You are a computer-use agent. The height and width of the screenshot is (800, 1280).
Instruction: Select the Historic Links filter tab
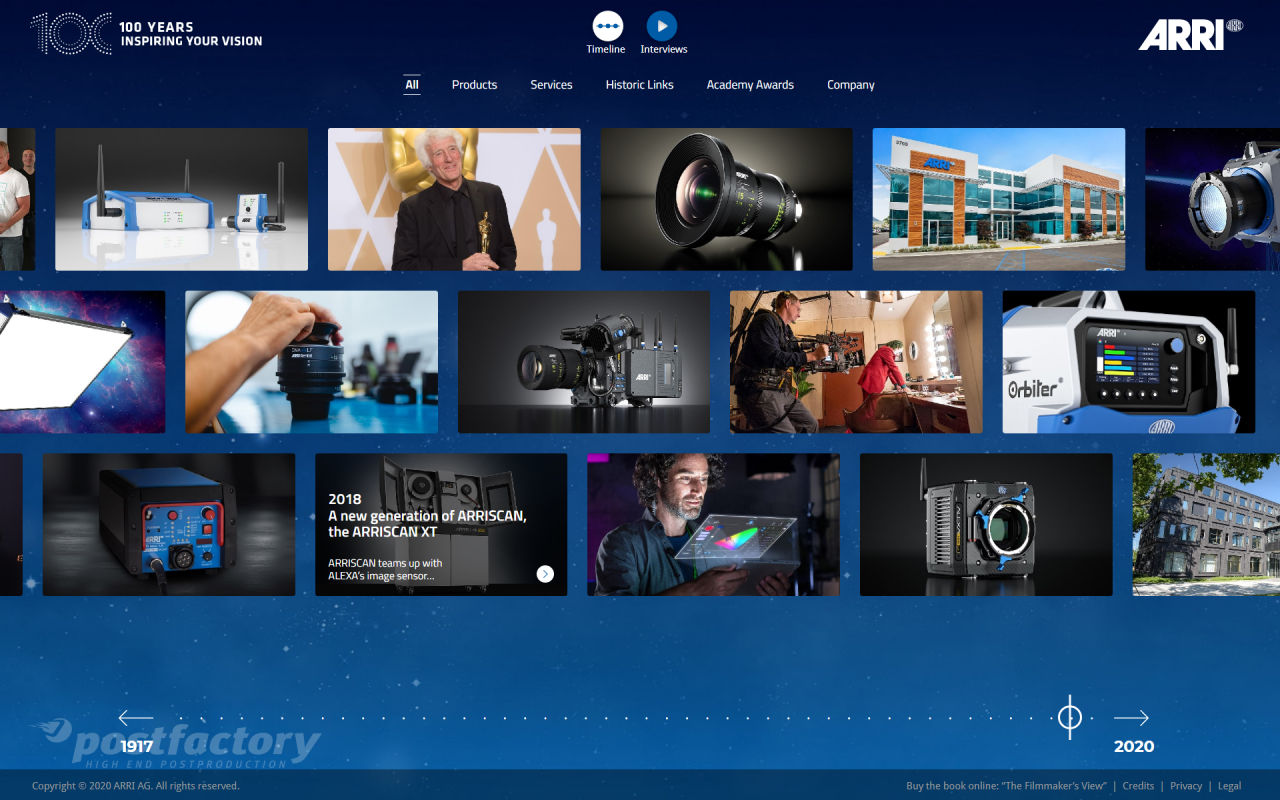point(639,85)
